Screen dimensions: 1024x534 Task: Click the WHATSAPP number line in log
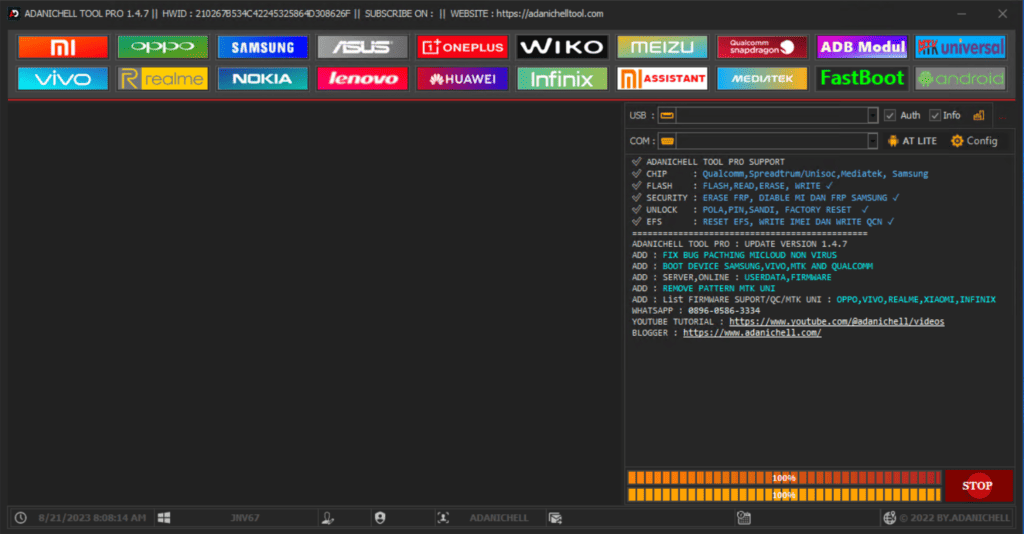point(696,311)
